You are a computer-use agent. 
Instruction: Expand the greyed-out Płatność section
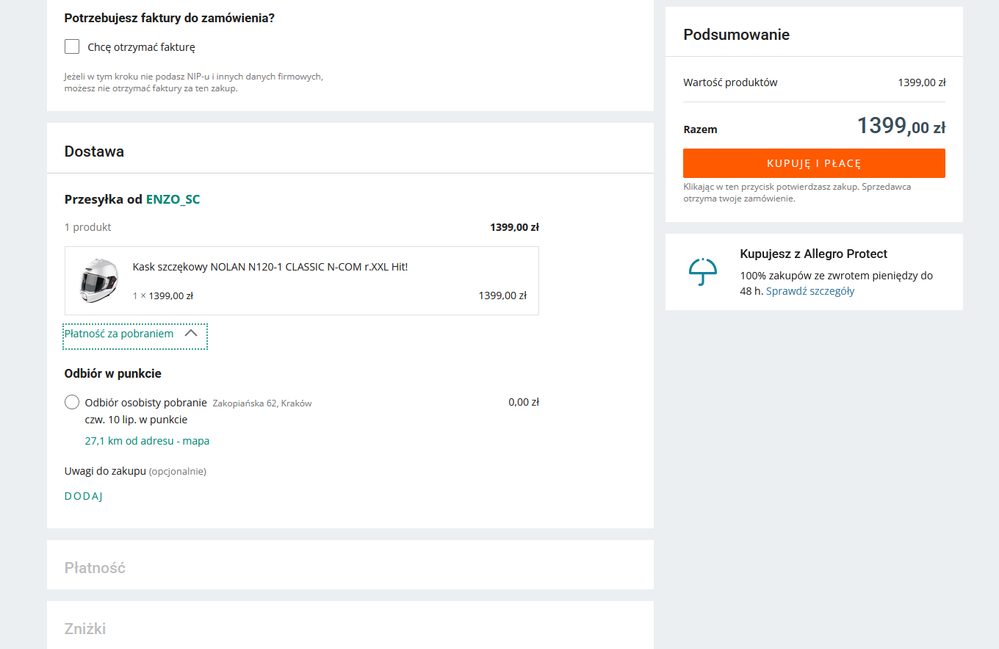click(95, 568)
